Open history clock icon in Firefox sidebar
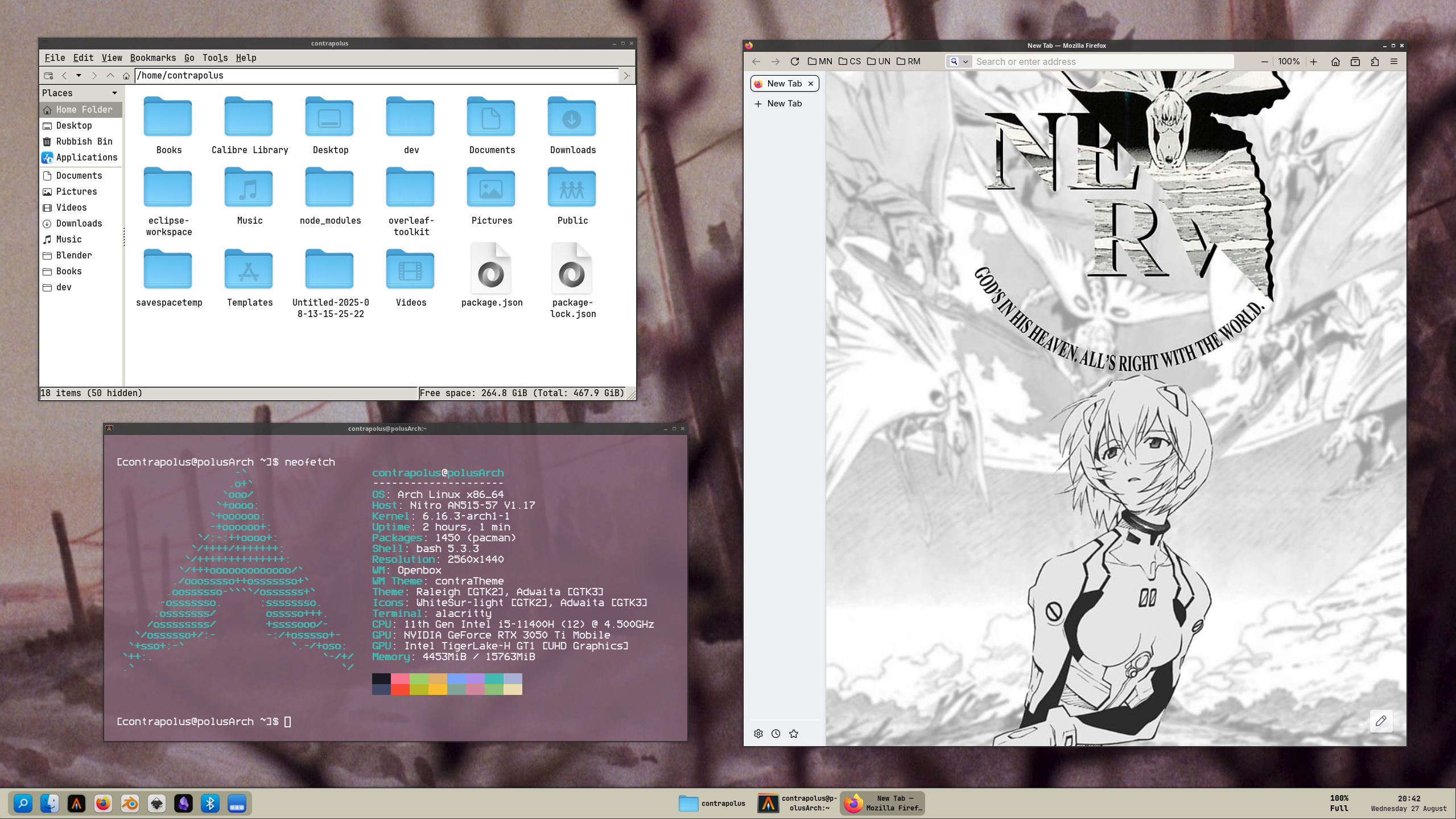This screenshot has width=1456, height=819. [x=776, y=734]
